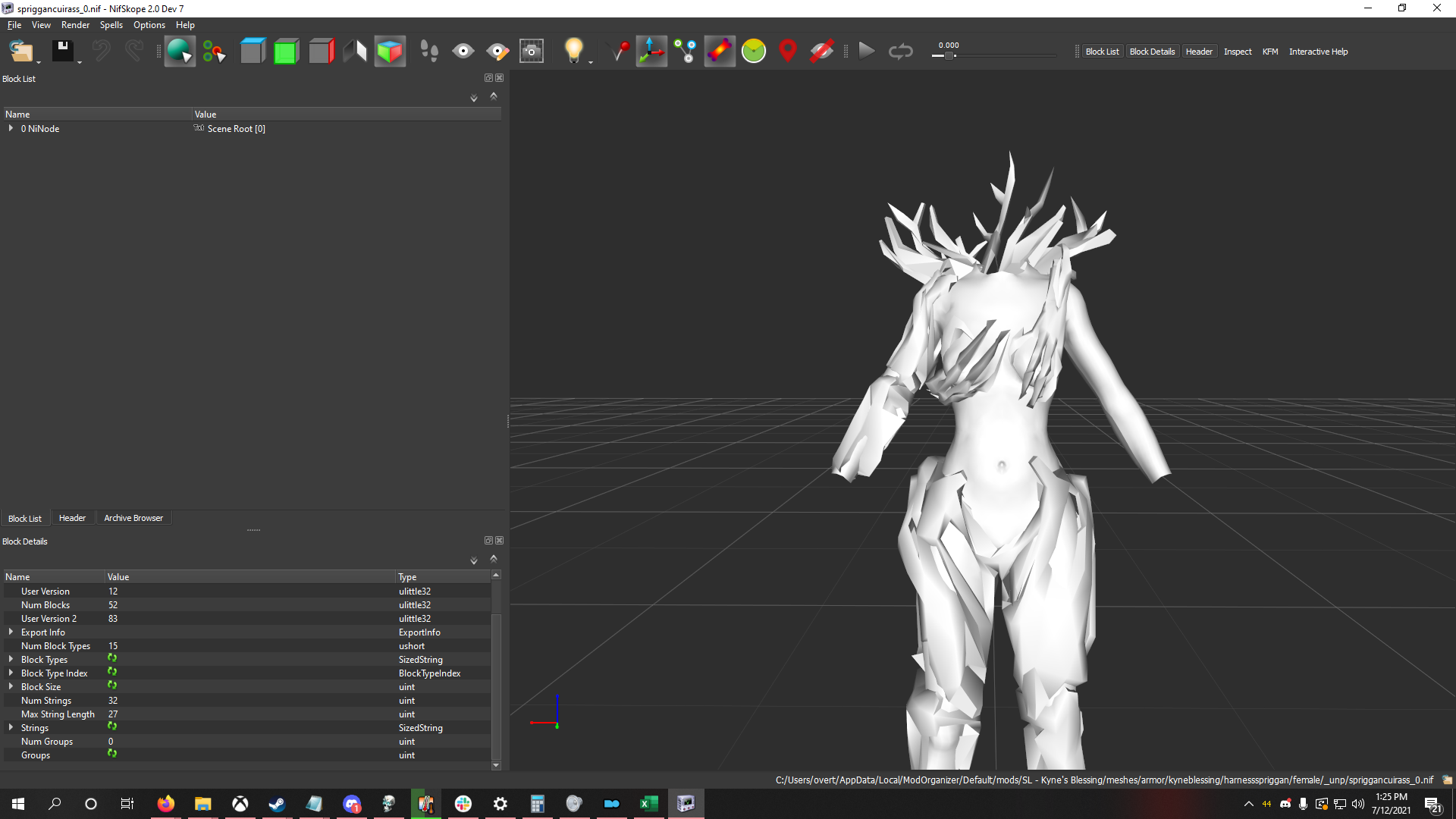Close the Block List panel
This screenshot has width=1456, height=819.
[x=499, y=78]
